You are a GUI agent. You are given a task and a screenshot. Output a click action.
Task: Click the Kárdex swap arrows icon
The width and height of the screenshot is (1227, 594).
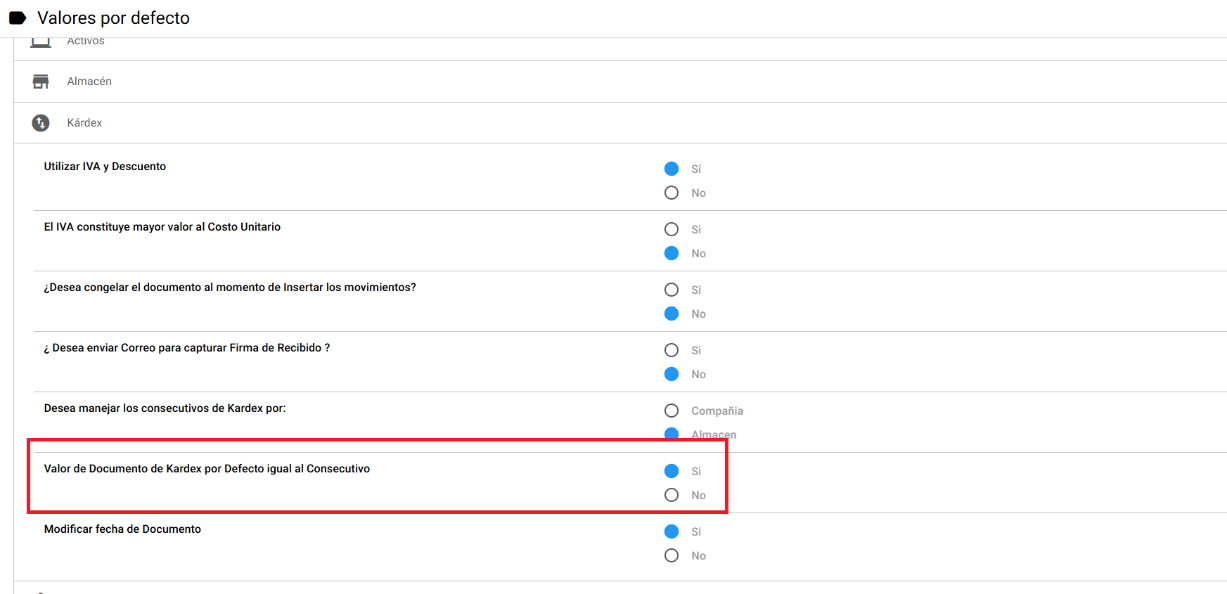pos(40,123)
